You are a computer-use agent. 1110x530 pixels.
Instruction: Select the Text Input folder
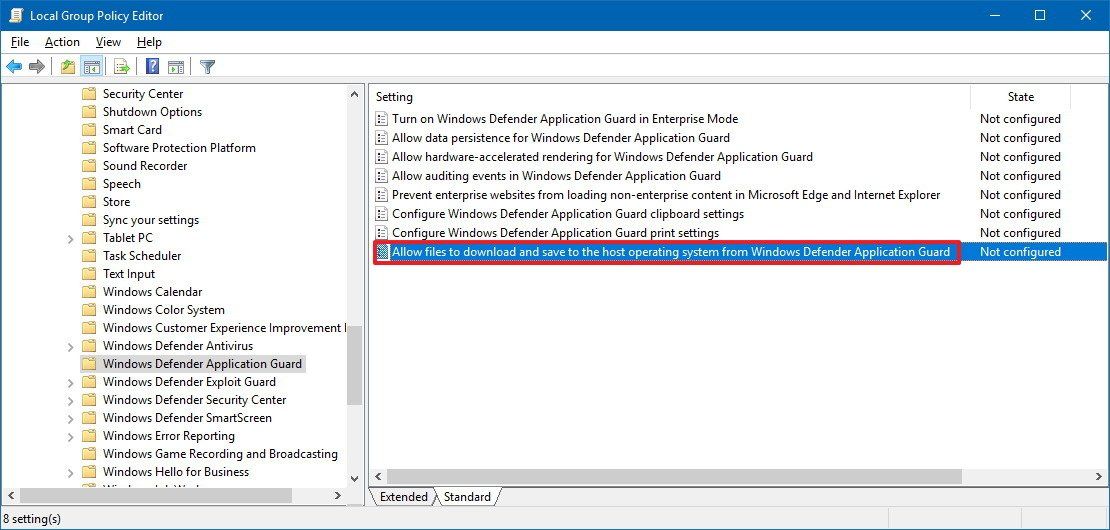(x=129, y=274)
